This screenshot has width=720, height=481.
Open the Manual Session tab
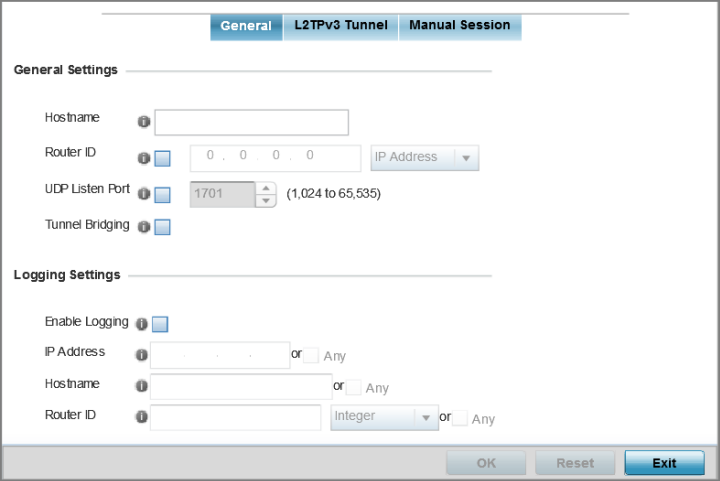460,27
